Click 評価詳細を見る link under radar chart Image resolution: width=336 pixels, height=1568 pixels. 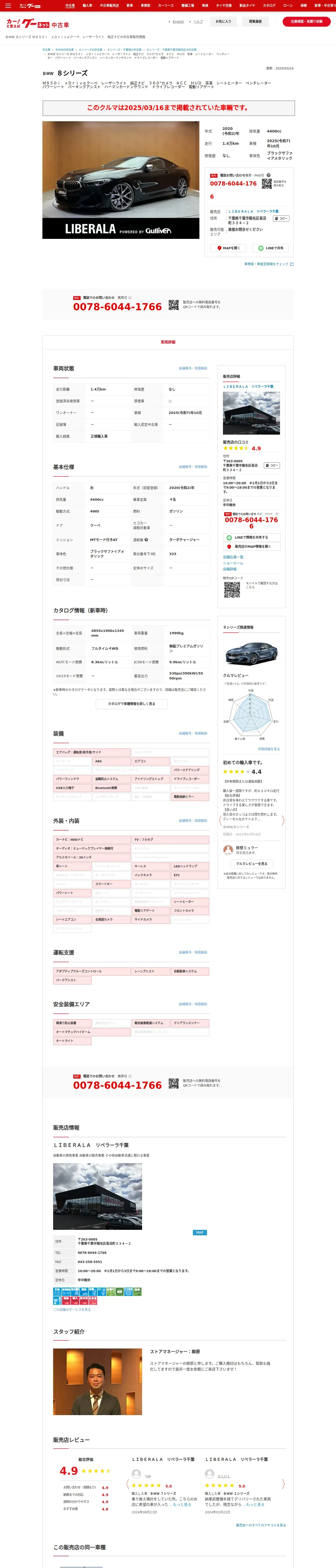(x=269, y=749)
